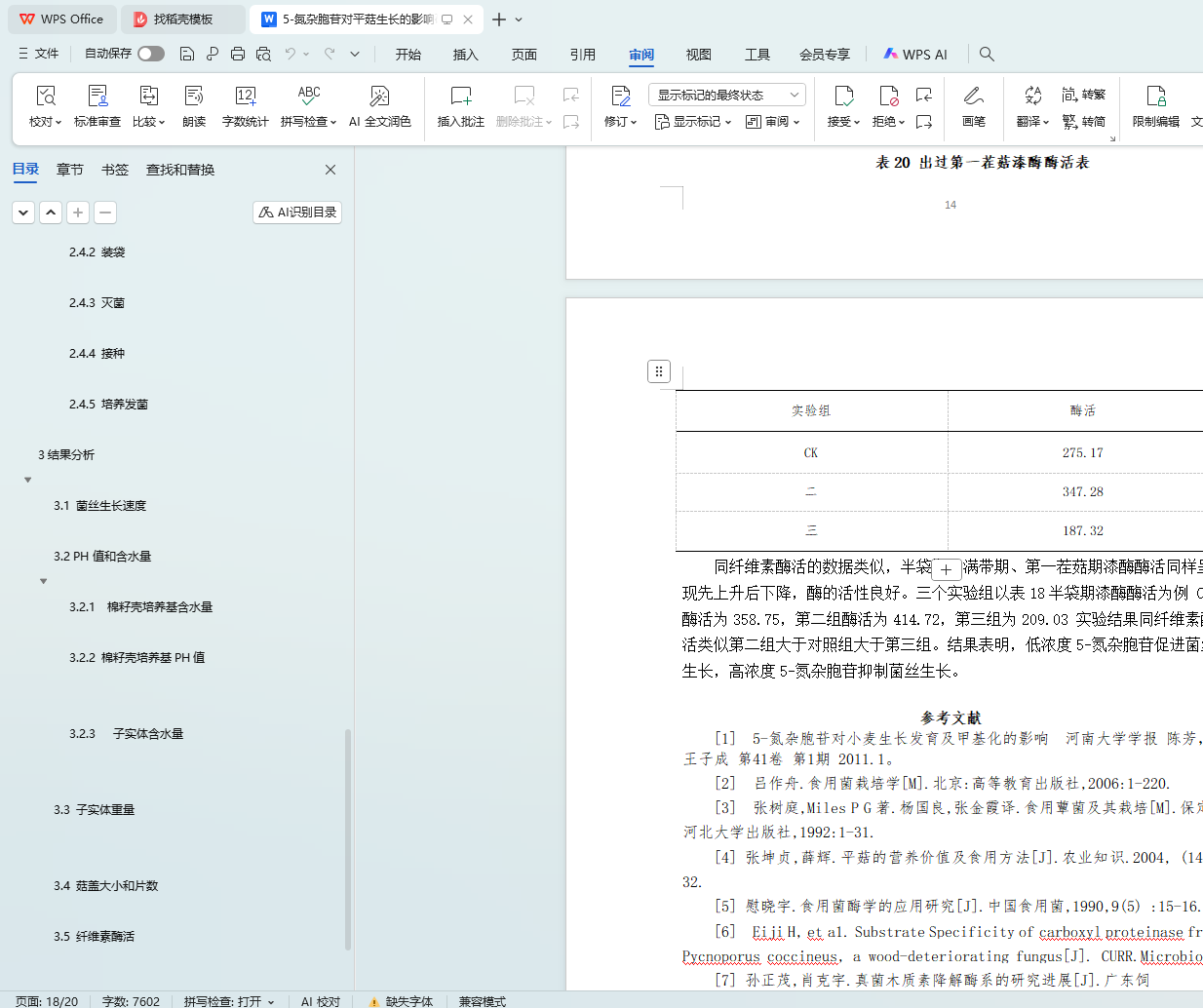1203x1008 pixels.
Task: Click the 插入批注 insert comment icon
Action: (460, 105)
